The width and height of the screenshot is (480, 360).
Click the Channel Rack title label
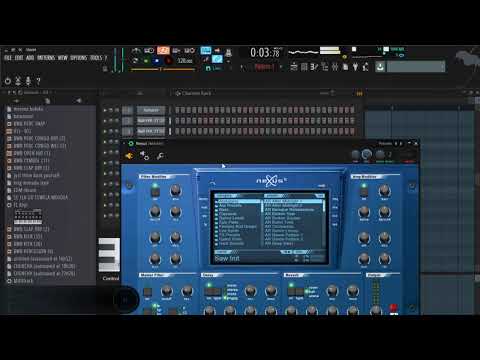[196, 93]
